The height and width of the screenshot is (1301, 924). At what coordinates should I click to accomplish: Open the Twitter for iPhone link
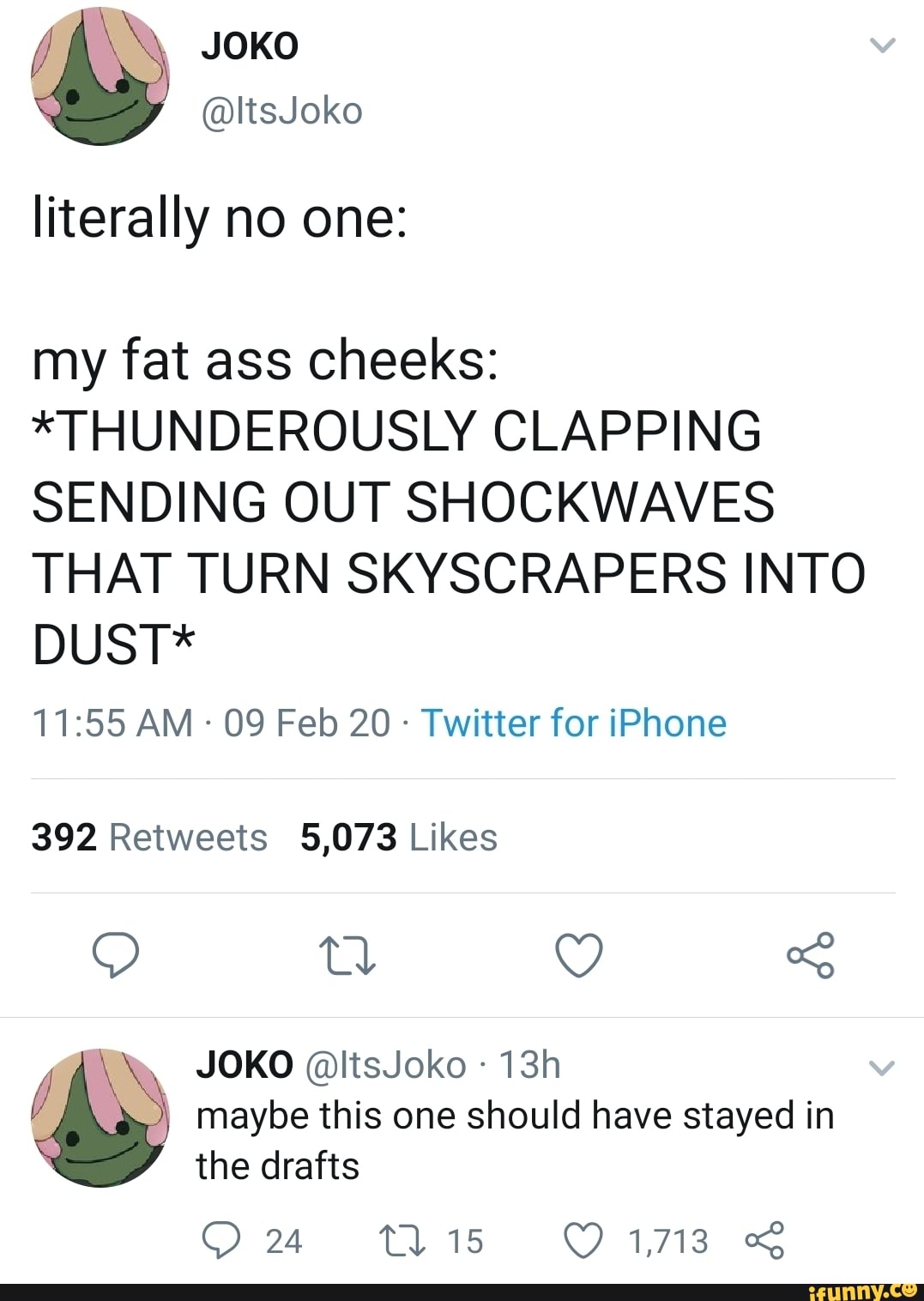(x=573, y=723)
